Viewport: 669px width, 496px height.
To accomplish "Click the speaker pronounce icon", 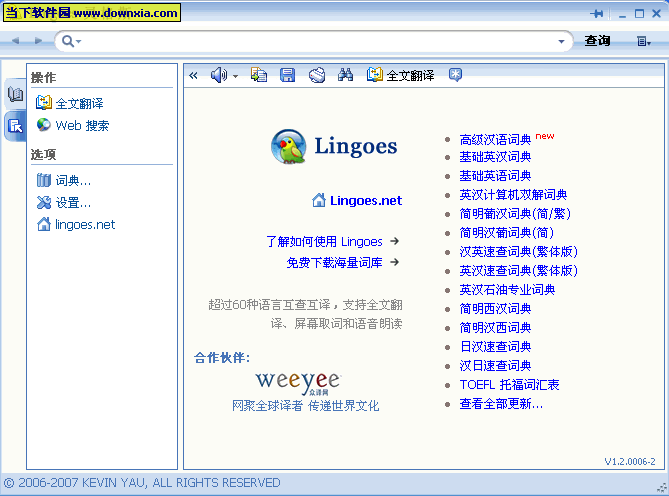I will coord(219,75).
